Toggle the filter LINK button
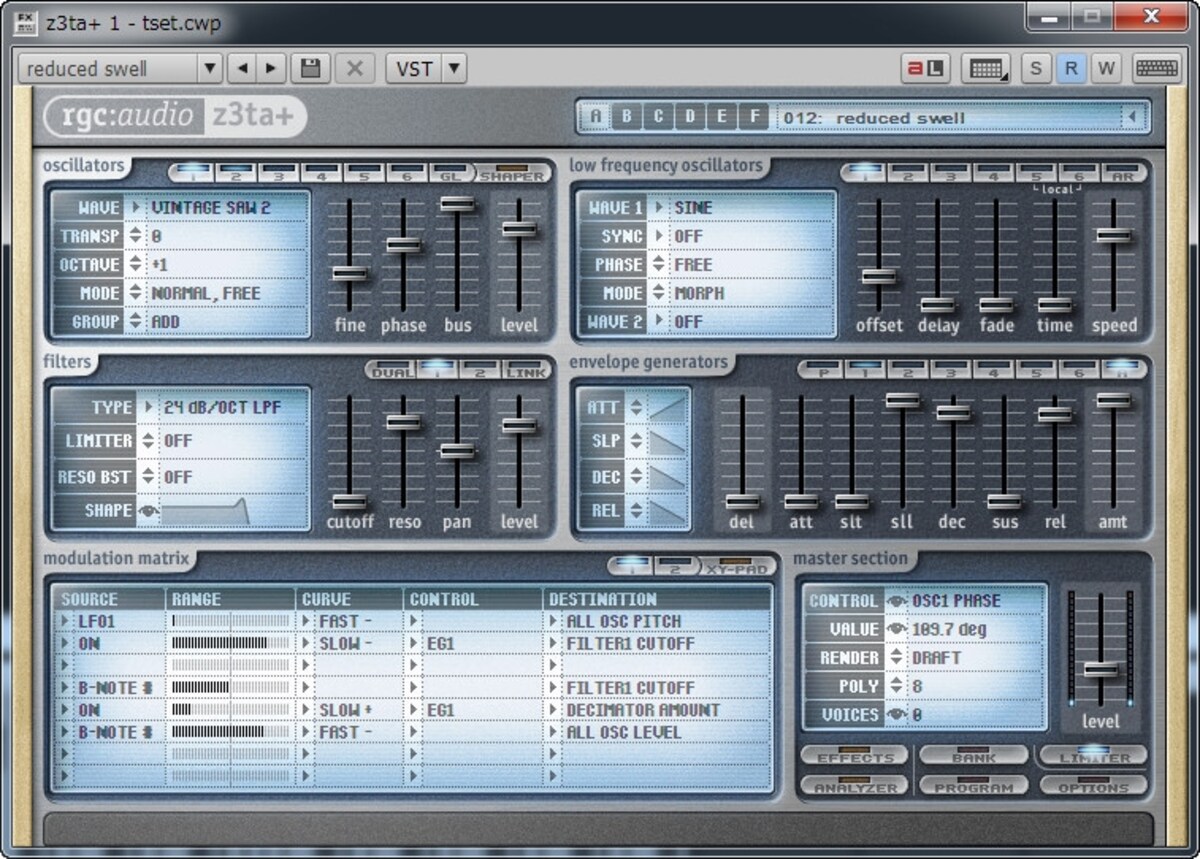The image size is (1200, 859). point(526,370)
